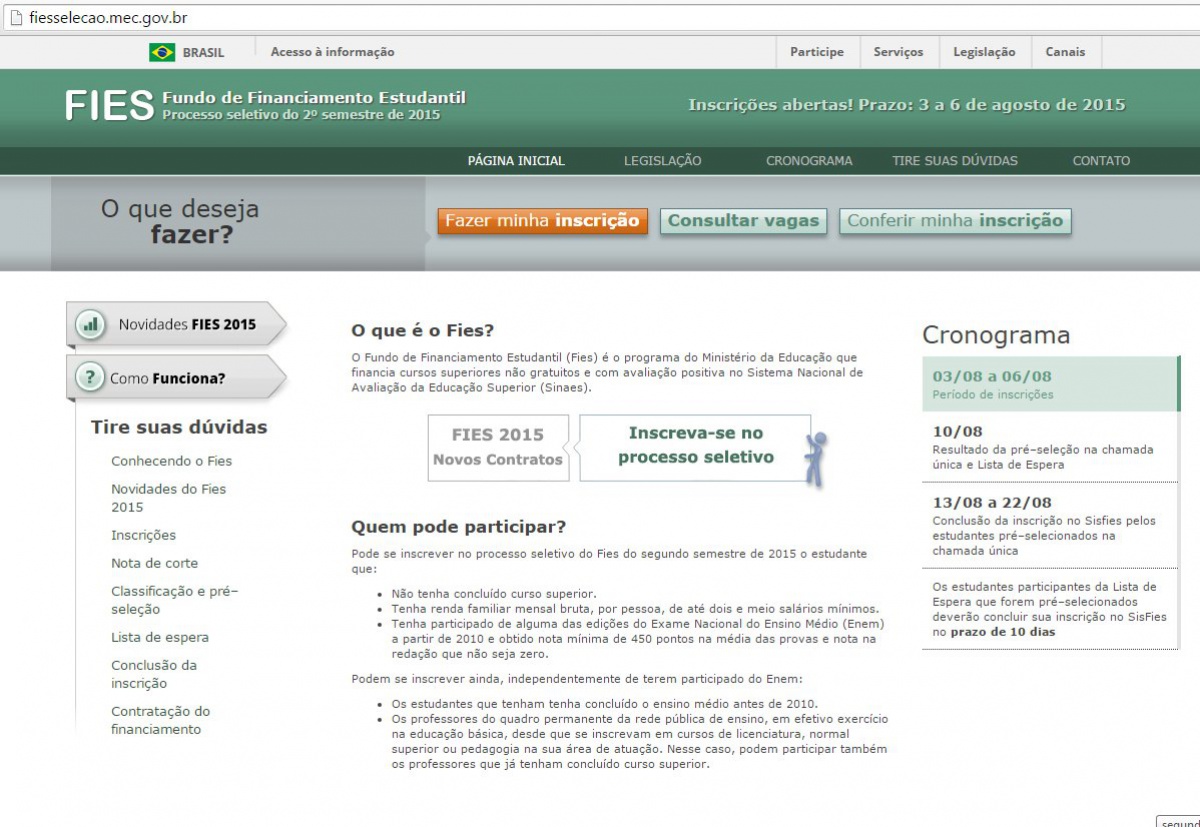
Task: Click the Acesso à informação link
Action: click(332, 52)
